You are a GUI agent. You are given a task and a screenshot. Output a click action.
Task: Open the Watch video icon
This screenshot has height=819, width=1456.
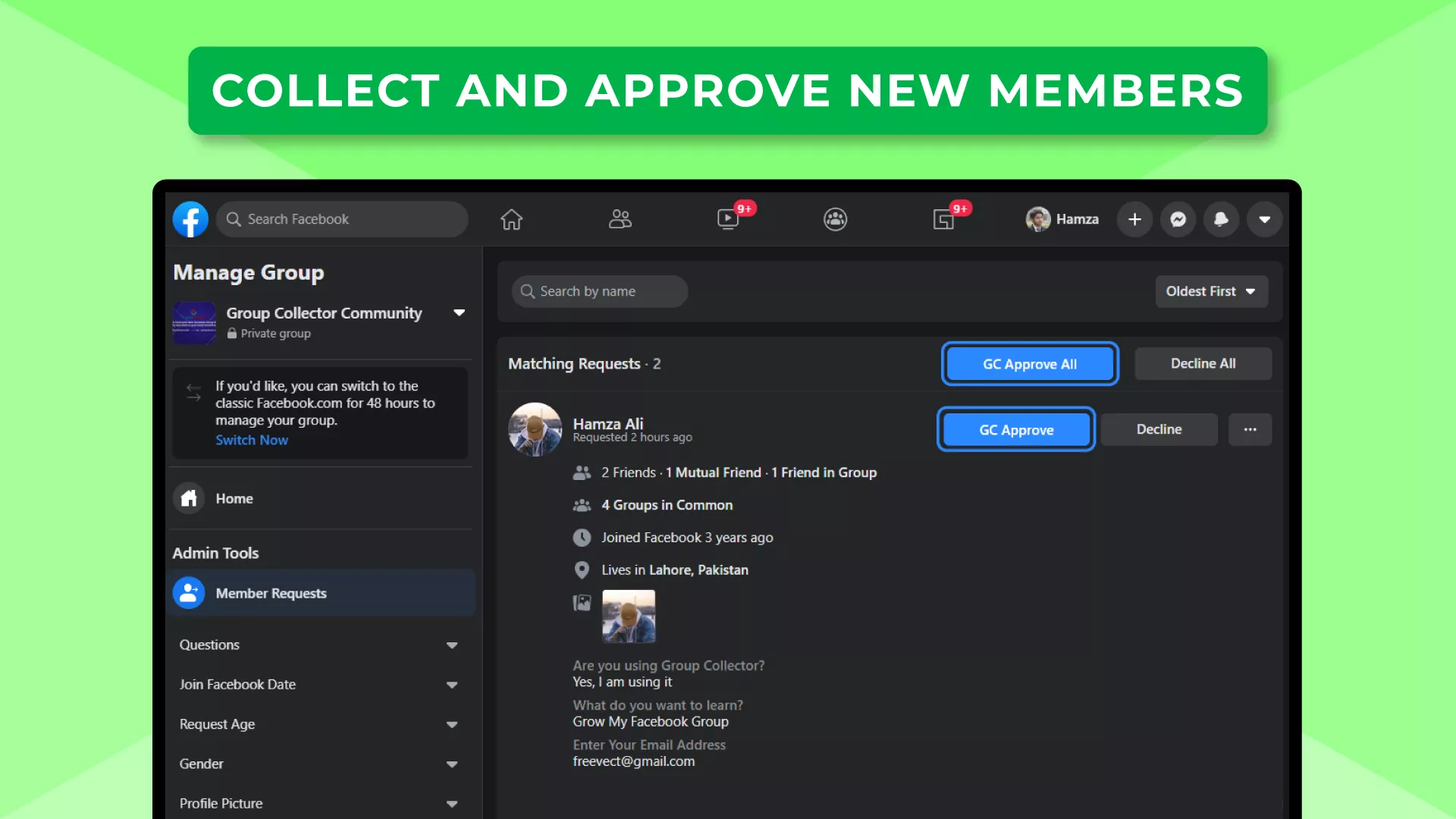[x=728, y=219]
